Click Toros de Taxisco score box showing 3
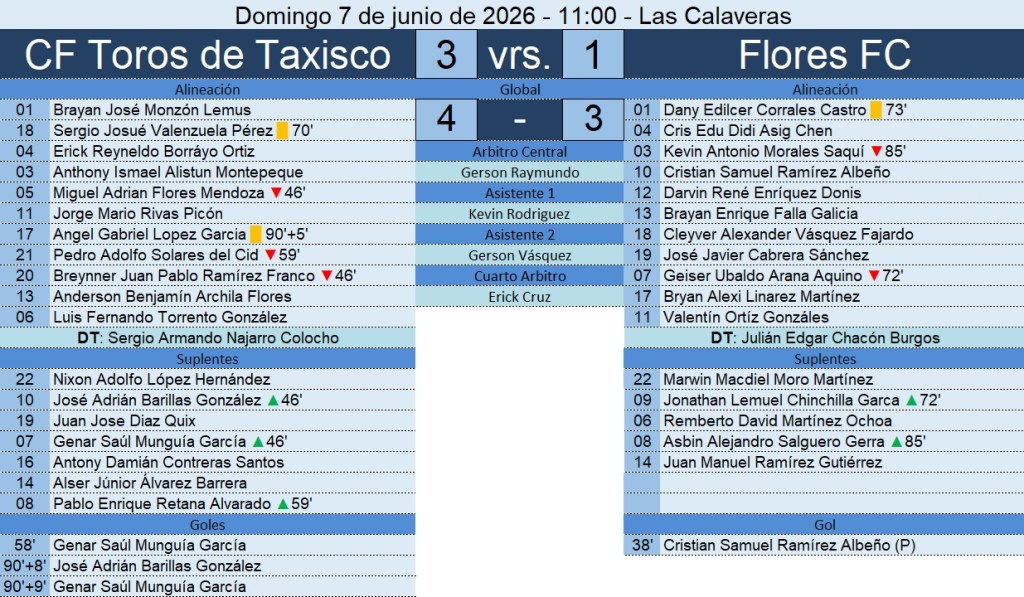 tap(446, 54)
